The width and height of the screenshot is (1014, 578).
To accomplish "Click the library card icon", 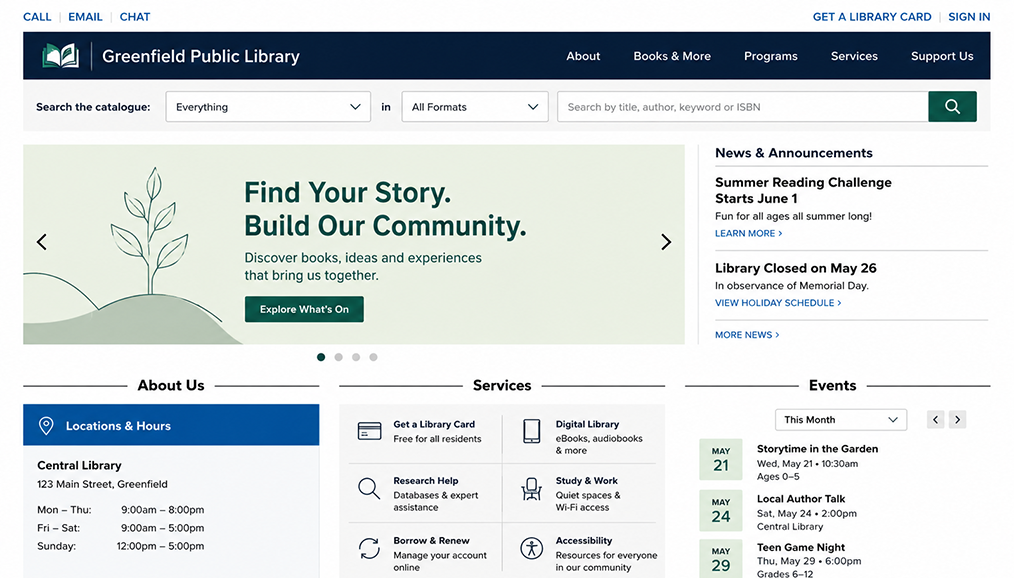I will pyautogui.click(x=369, y=431).
